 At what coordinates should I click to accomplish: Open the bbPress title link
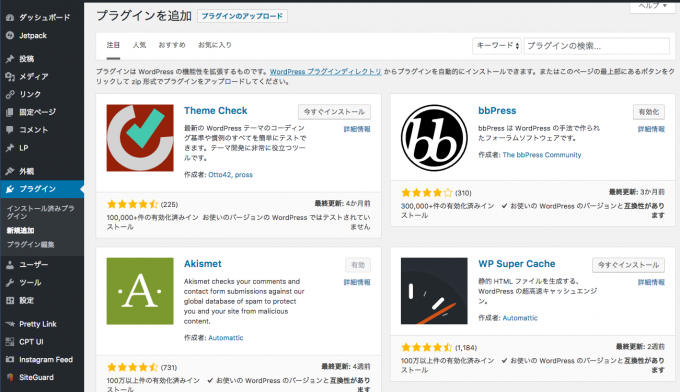point(497,111)
